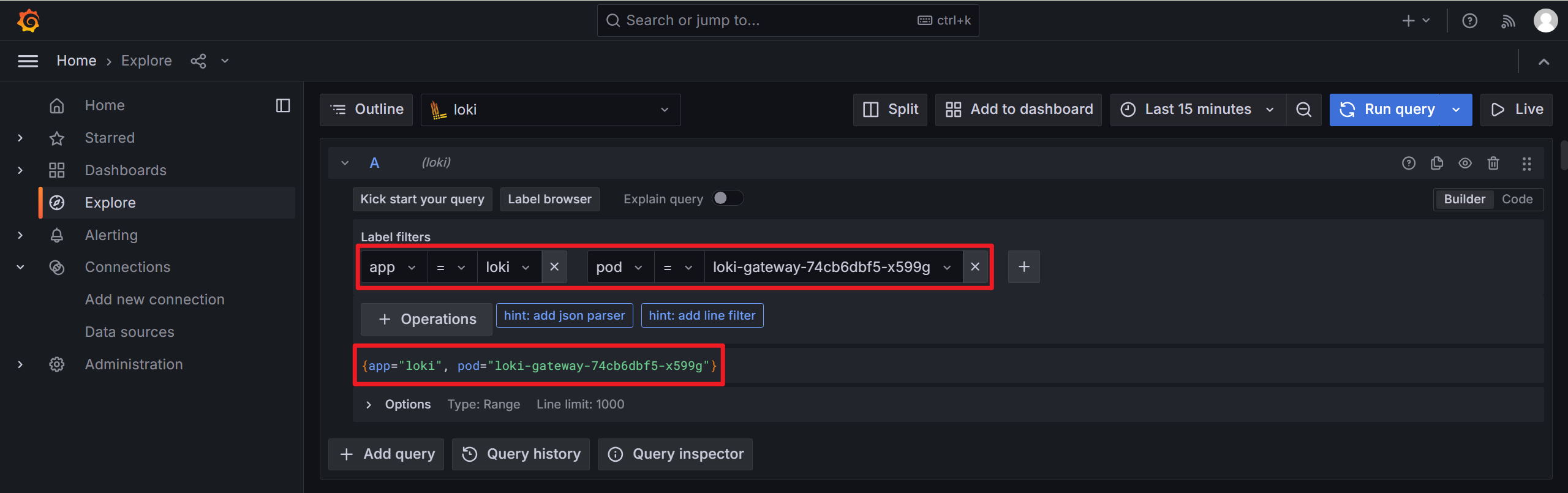Open the loki label value dropdown
Viewport: 1568px width, 493px height.
(x=509, y=267)
